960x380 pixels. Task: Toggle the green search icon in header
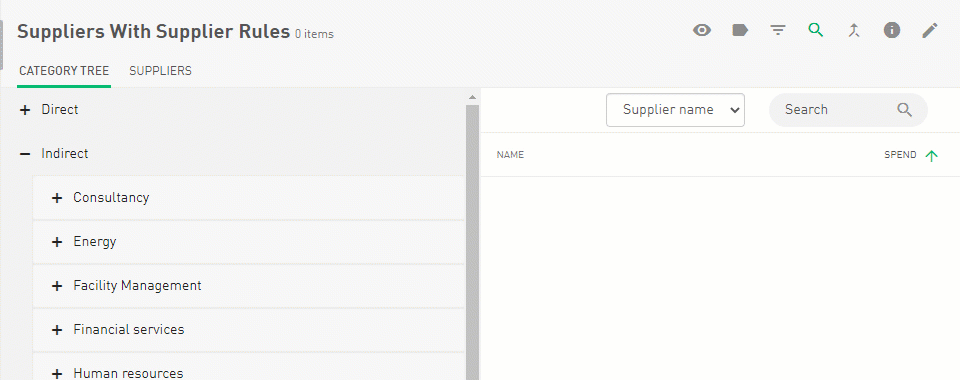pyautogui.click(x=816, y=31)
